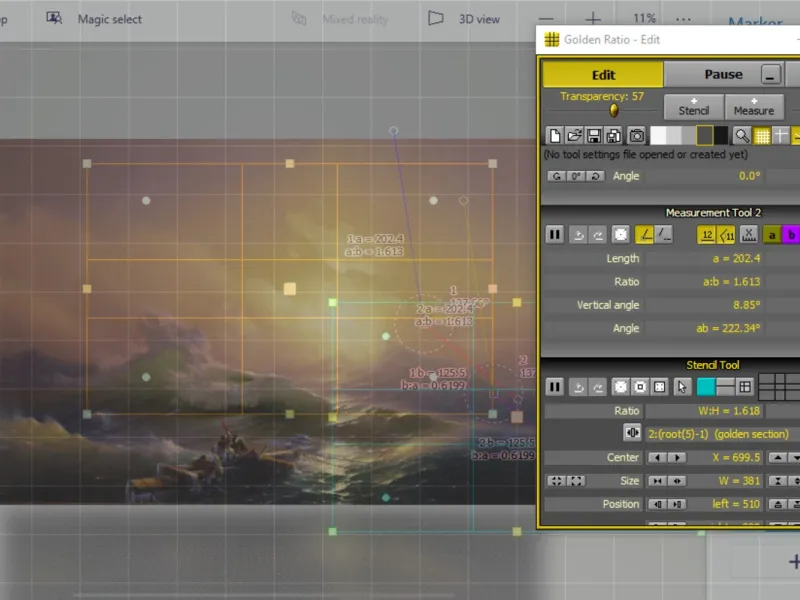Viewport: 800px width, 600px height.
Task: Pause the Stencil Tool
Action: pos(555,387)
